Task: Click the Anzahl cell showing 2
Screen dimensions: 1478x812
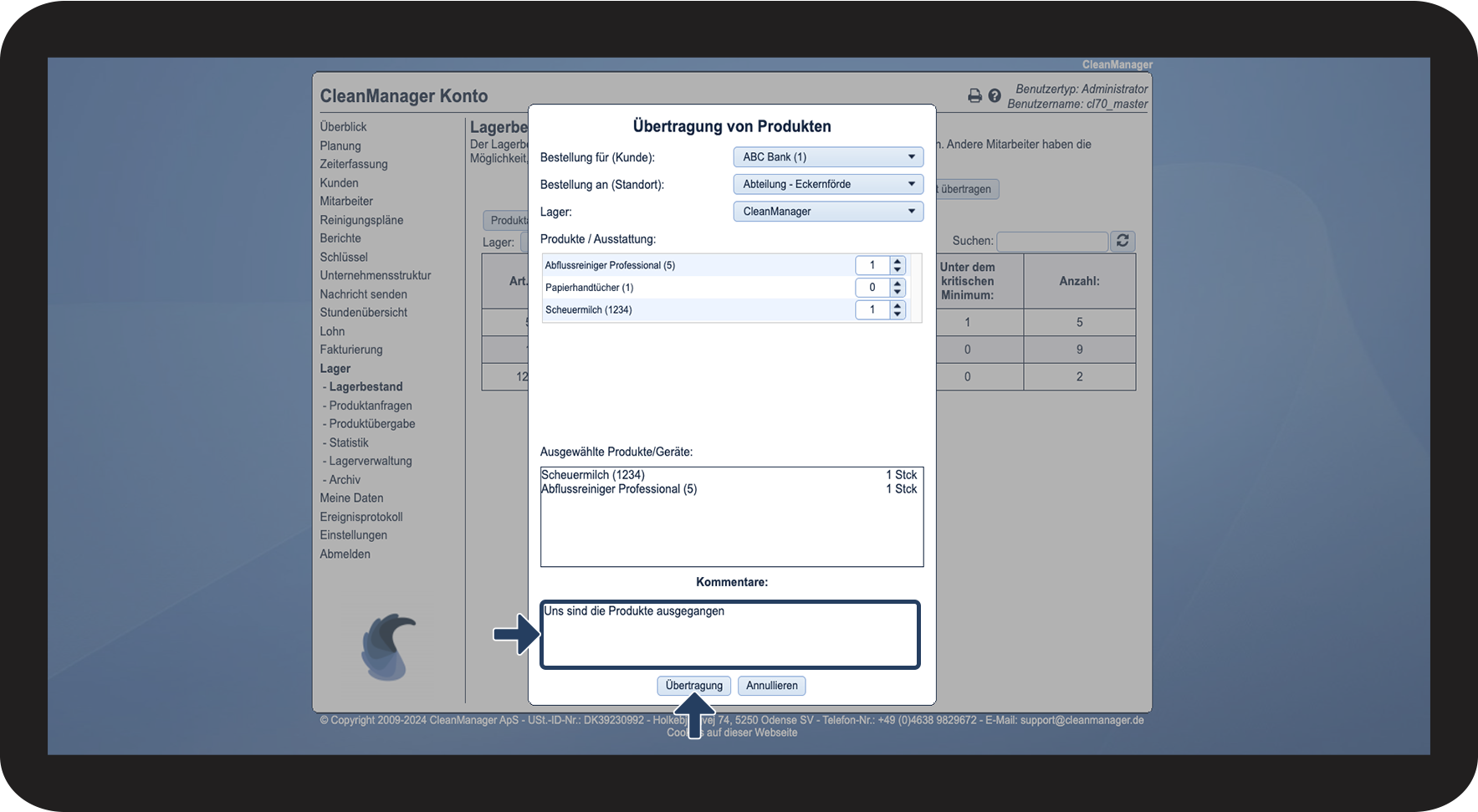Action: coord(1080,377)
